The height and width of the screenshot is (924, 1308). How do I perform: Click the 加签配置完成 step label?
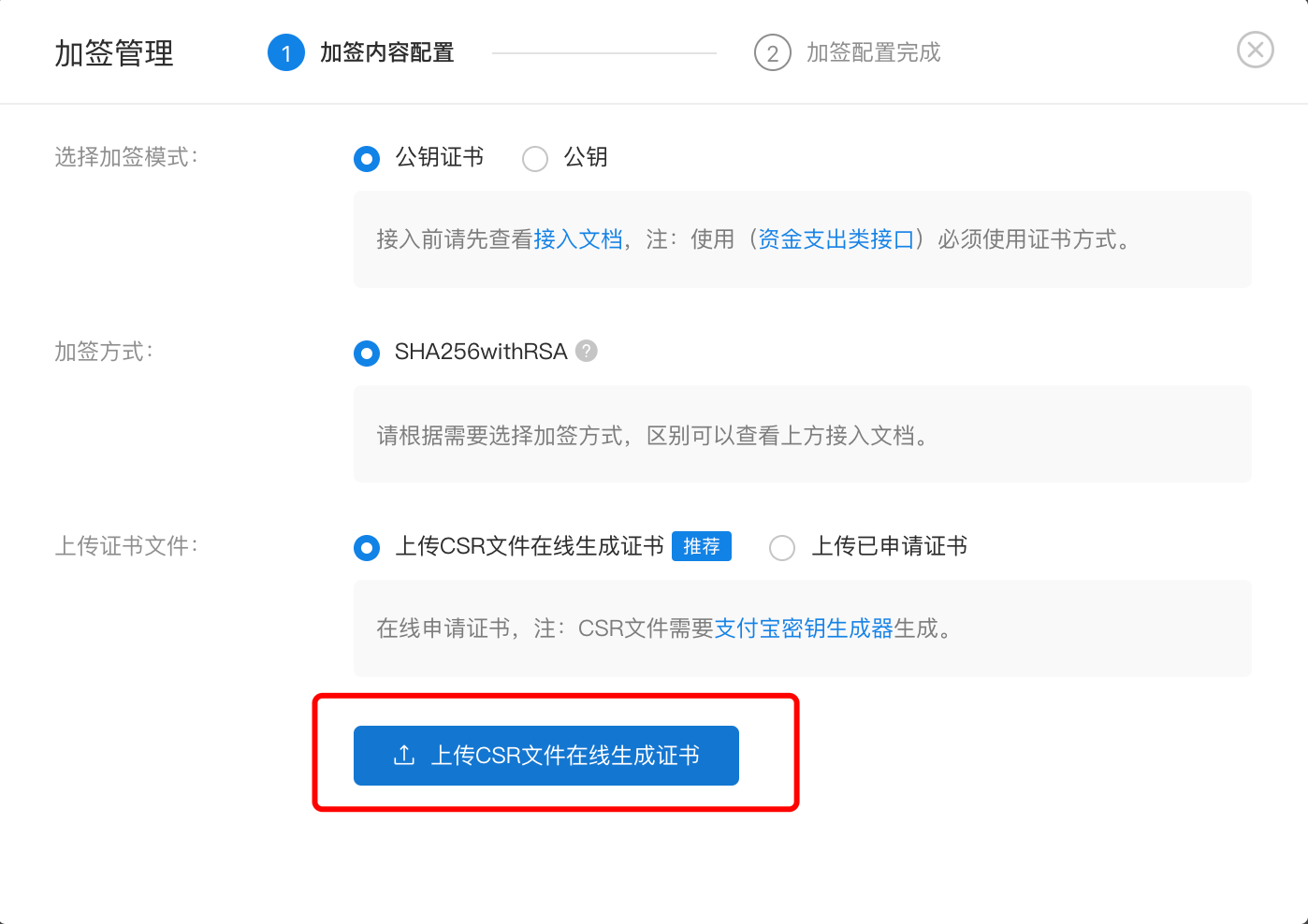pos(874,52)
